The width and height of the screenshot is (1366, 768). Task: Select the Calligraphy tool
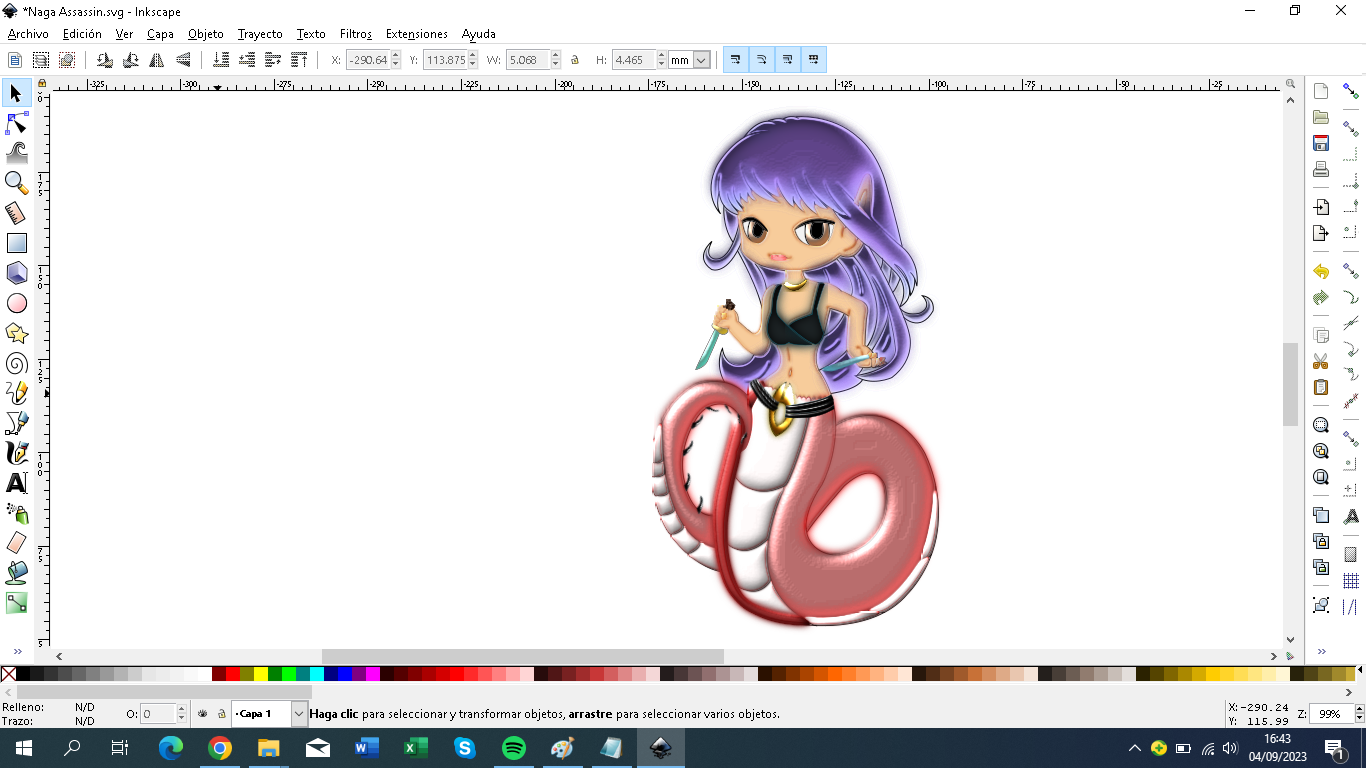point(16,453)
